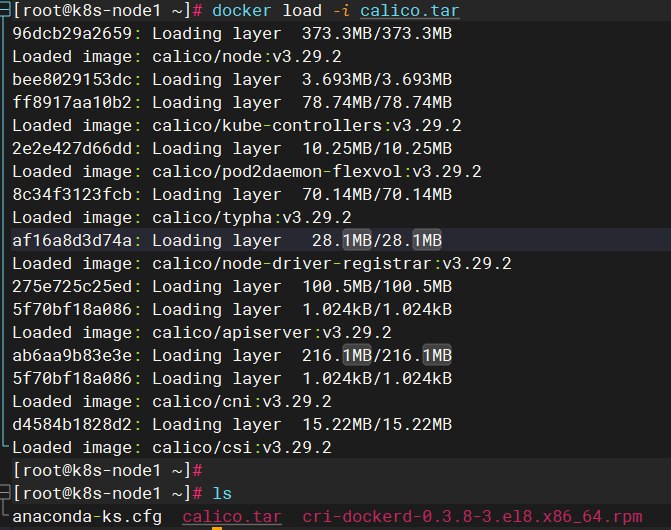The width and height of the screenshot is (671, 530).
Task: Click layer ID 8c34f3123fcb
Action: (72, 195)
